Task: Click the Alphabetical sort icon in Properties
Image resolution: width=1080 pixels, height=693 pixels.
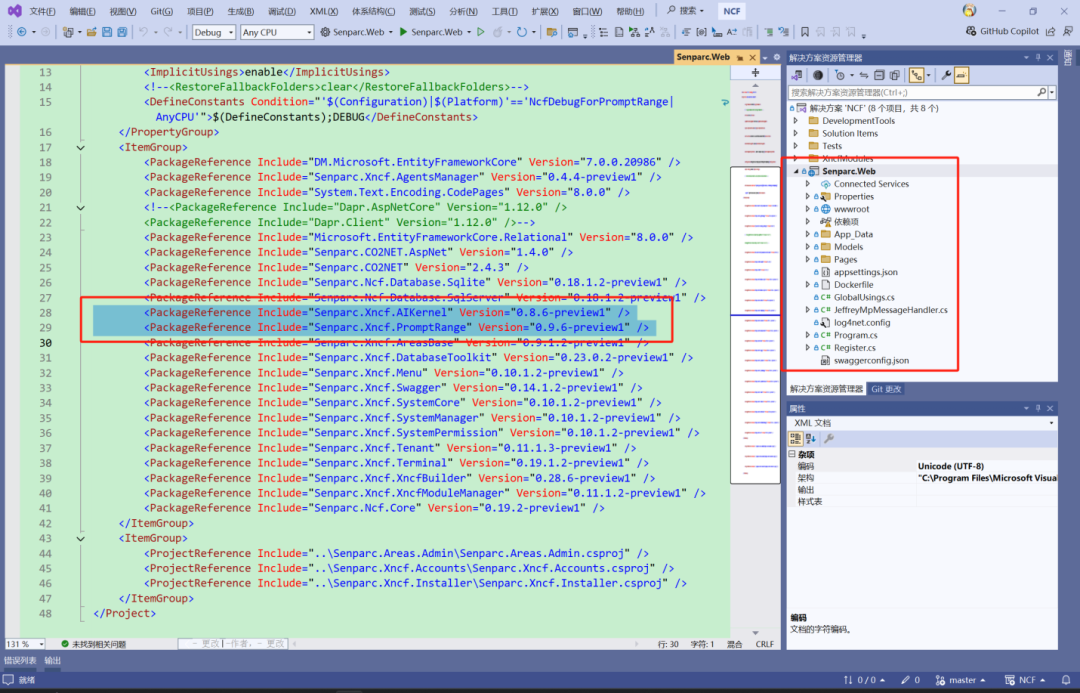Action: 811,439
